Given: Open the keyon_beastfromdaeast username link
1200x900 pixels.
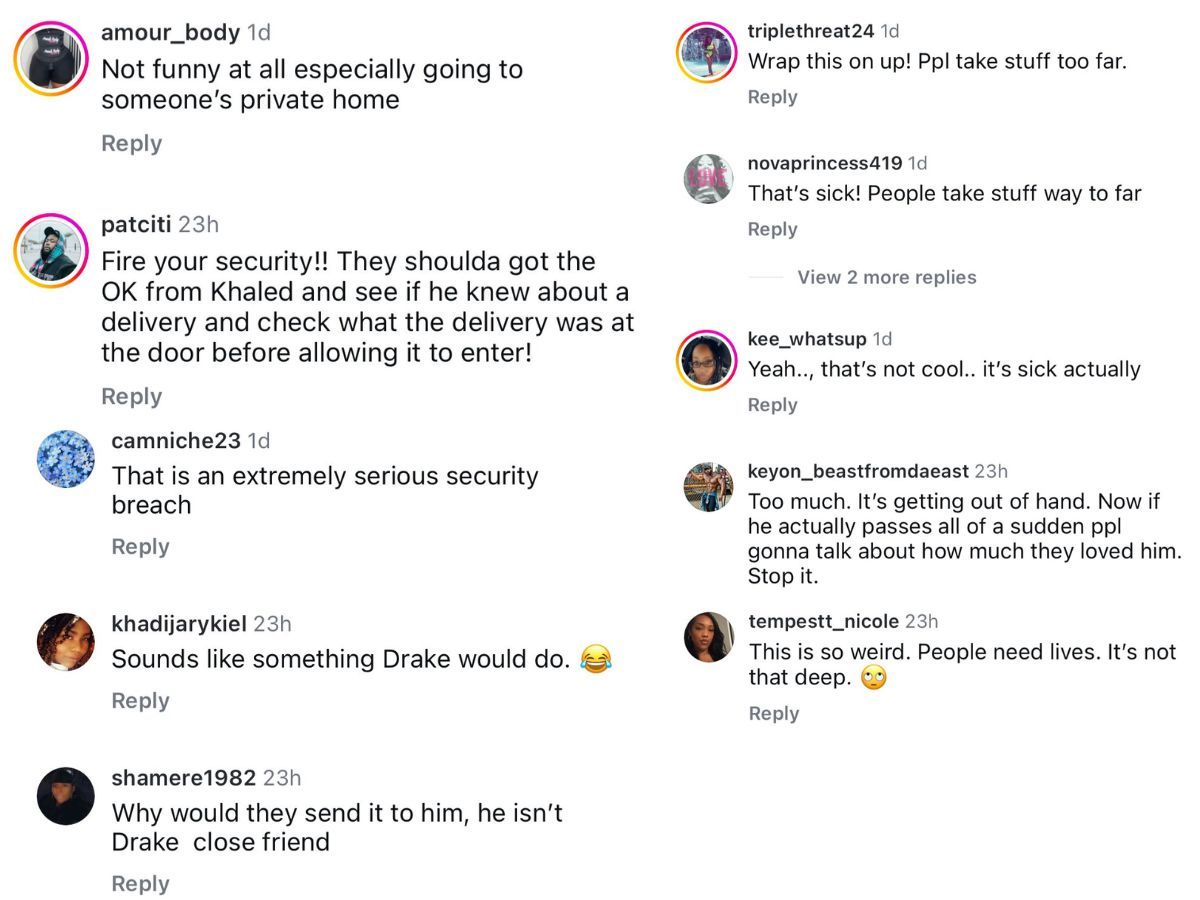Looking at the screenshot, I should coord(858,470).
